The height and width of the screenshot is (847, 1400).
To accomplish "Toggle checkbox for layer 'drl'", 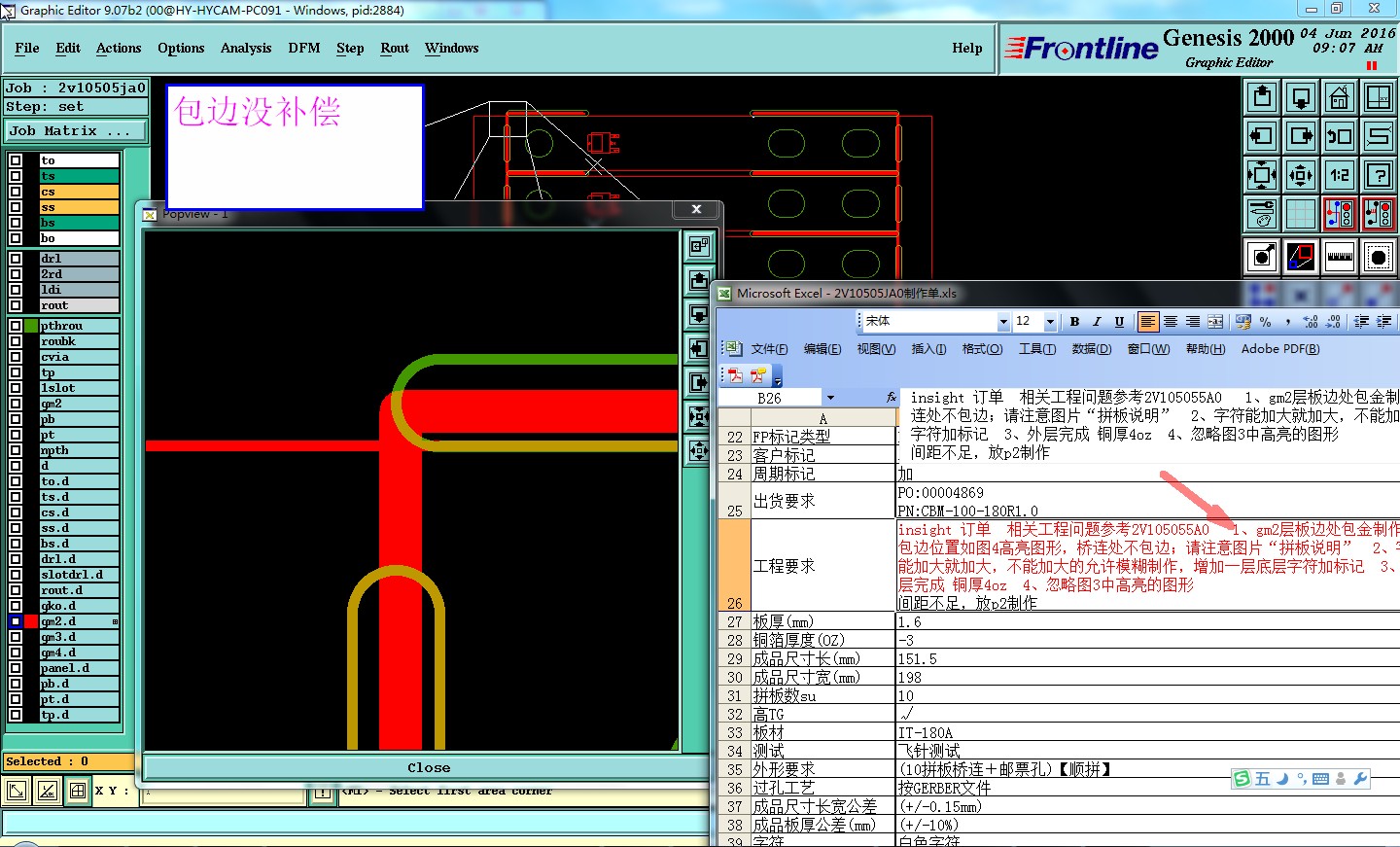I will click(x=16, y=259).
